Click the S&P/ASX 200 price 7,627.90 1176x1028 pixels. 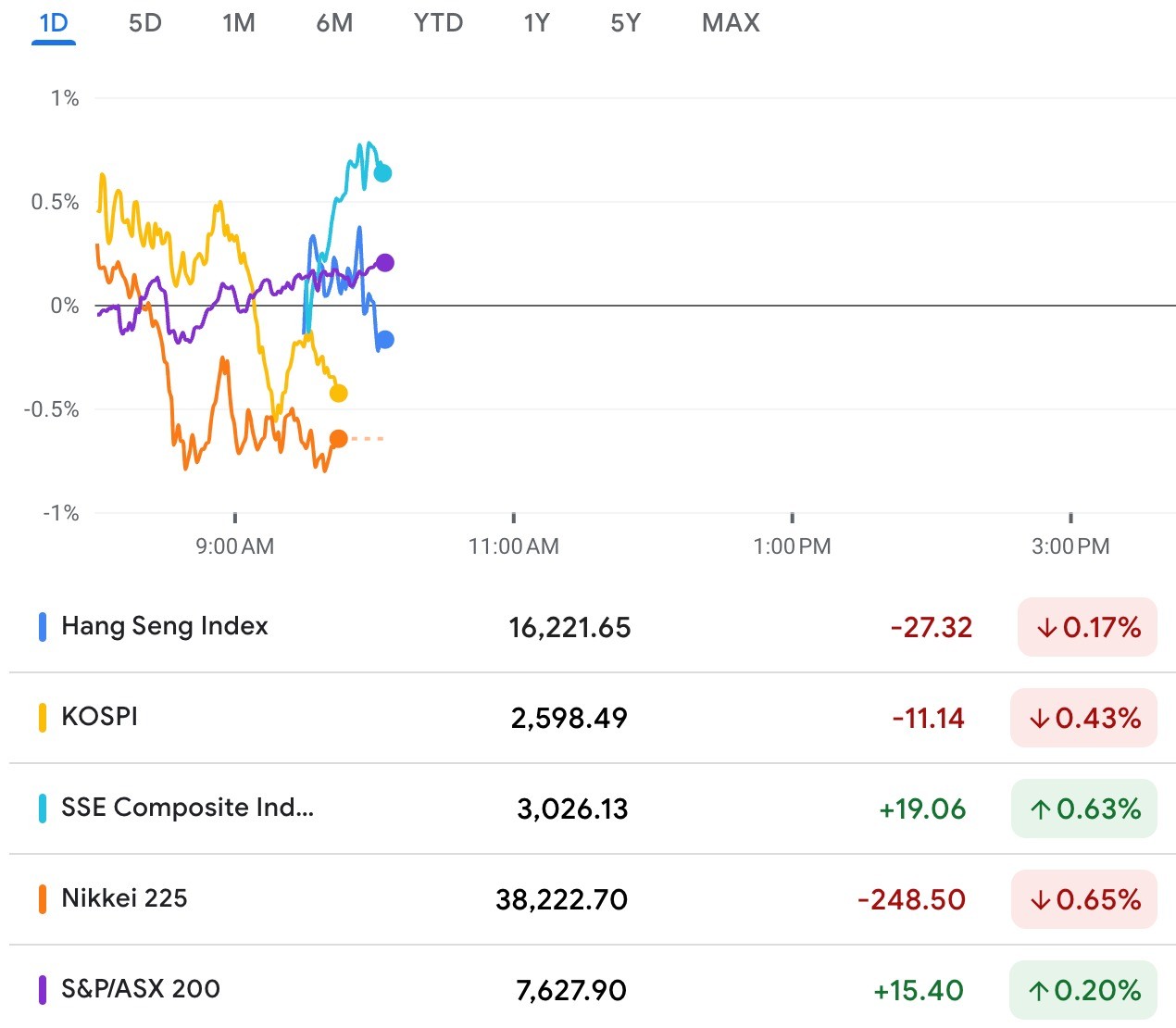571,991
